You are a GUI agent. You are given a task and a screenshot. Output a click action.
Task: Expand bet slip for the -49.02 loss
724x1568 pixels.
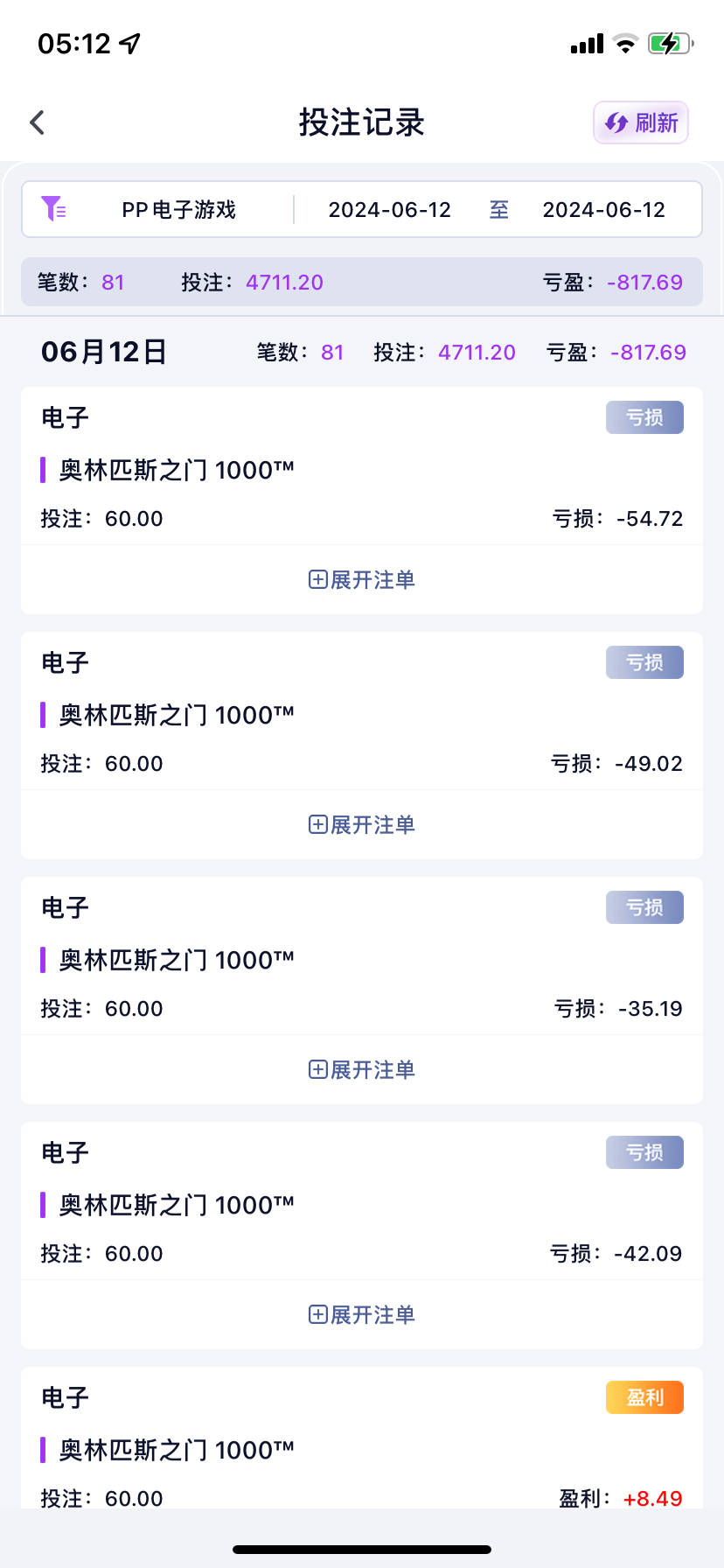click(x=362, y=824)
